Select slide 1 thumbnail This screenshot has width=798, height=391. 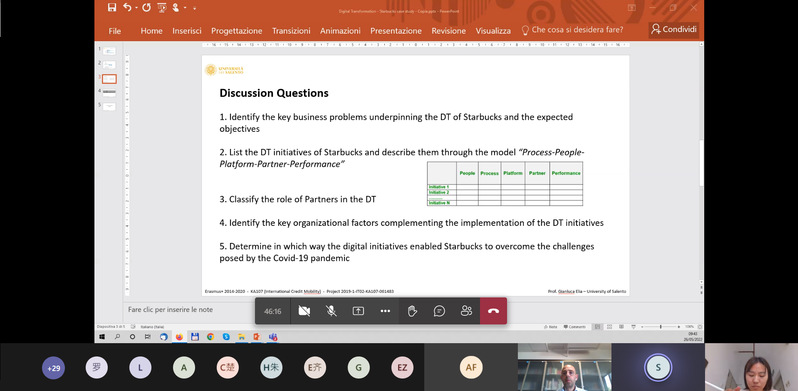click(x=109, y=51)
